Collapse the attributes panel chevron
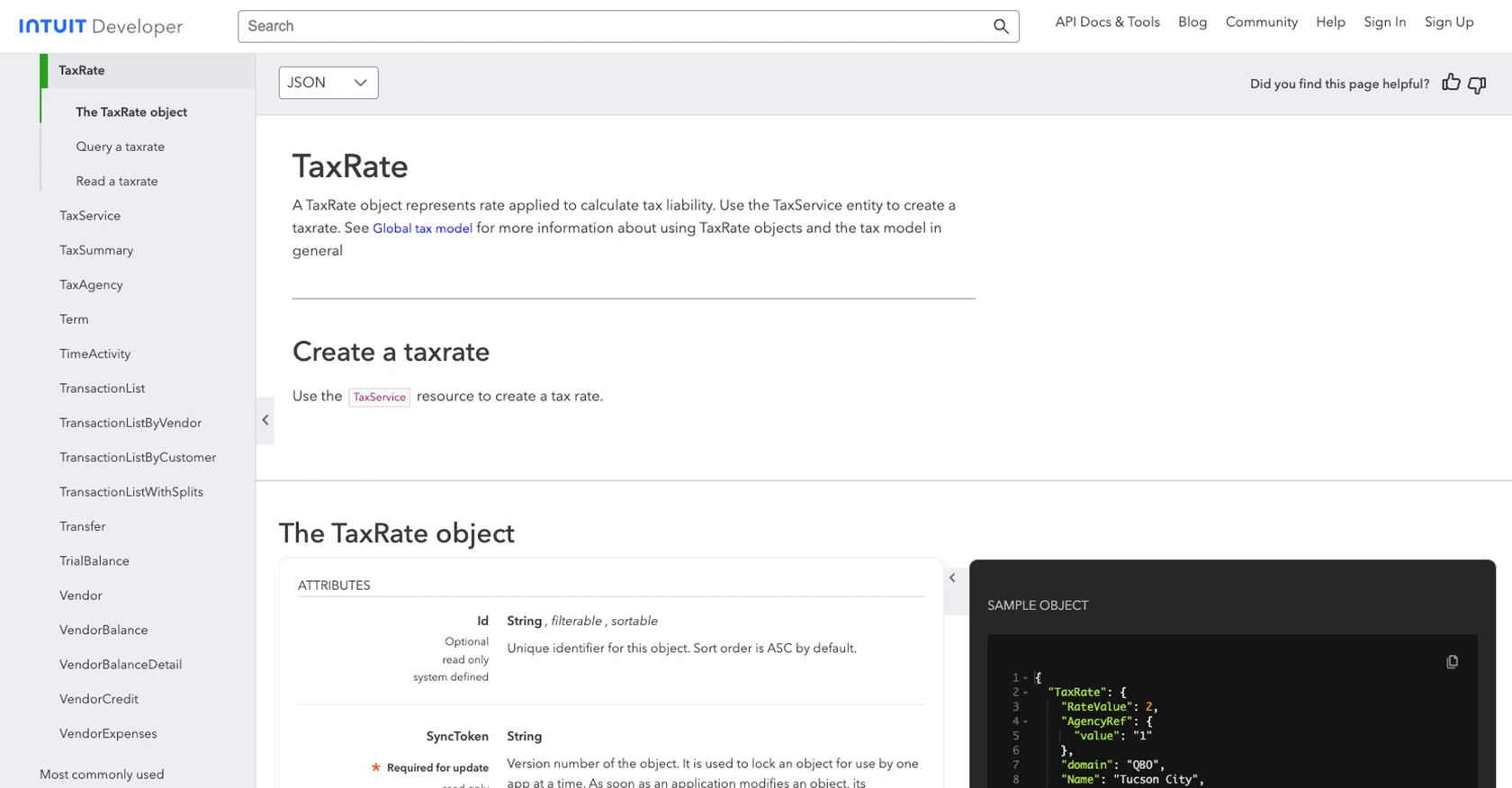Viewport: 1512px width, 788px height. tap(952, 578)
